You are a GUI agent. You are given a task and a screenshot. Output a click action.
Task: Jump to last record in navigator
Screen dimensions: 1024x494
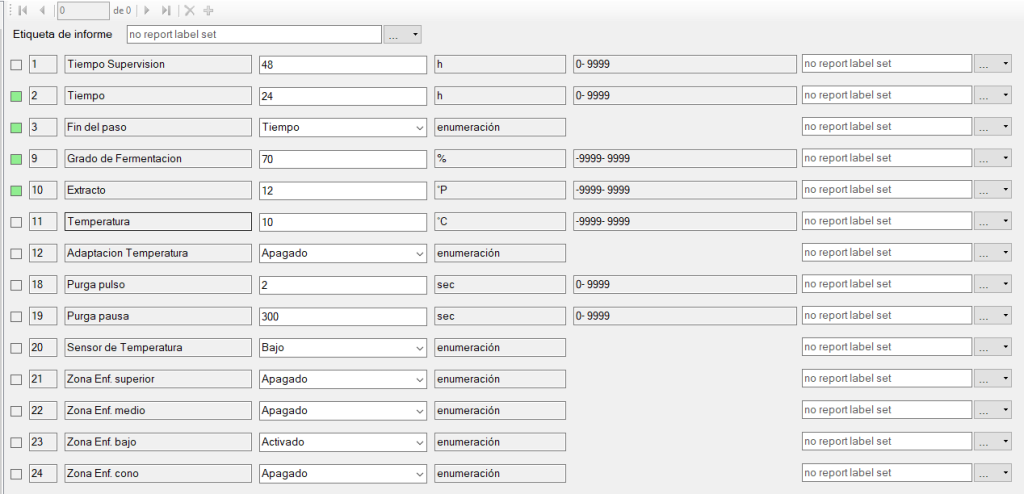[166, 11]
